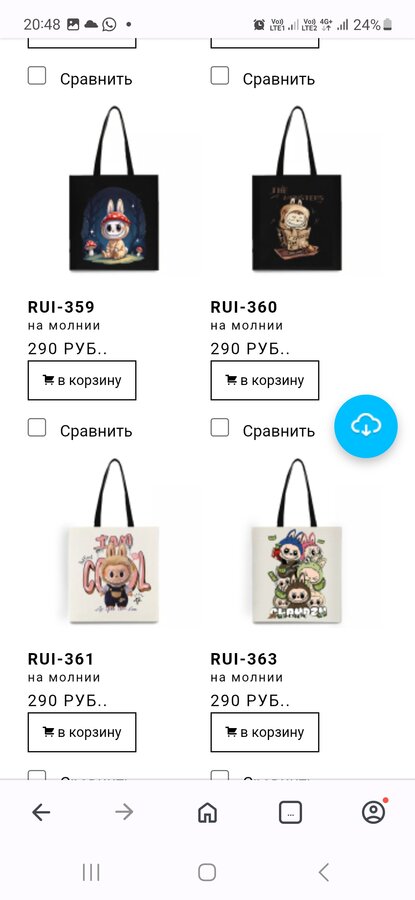
Task: Go back with the browser back arrow
Action: tap(41, 812)
